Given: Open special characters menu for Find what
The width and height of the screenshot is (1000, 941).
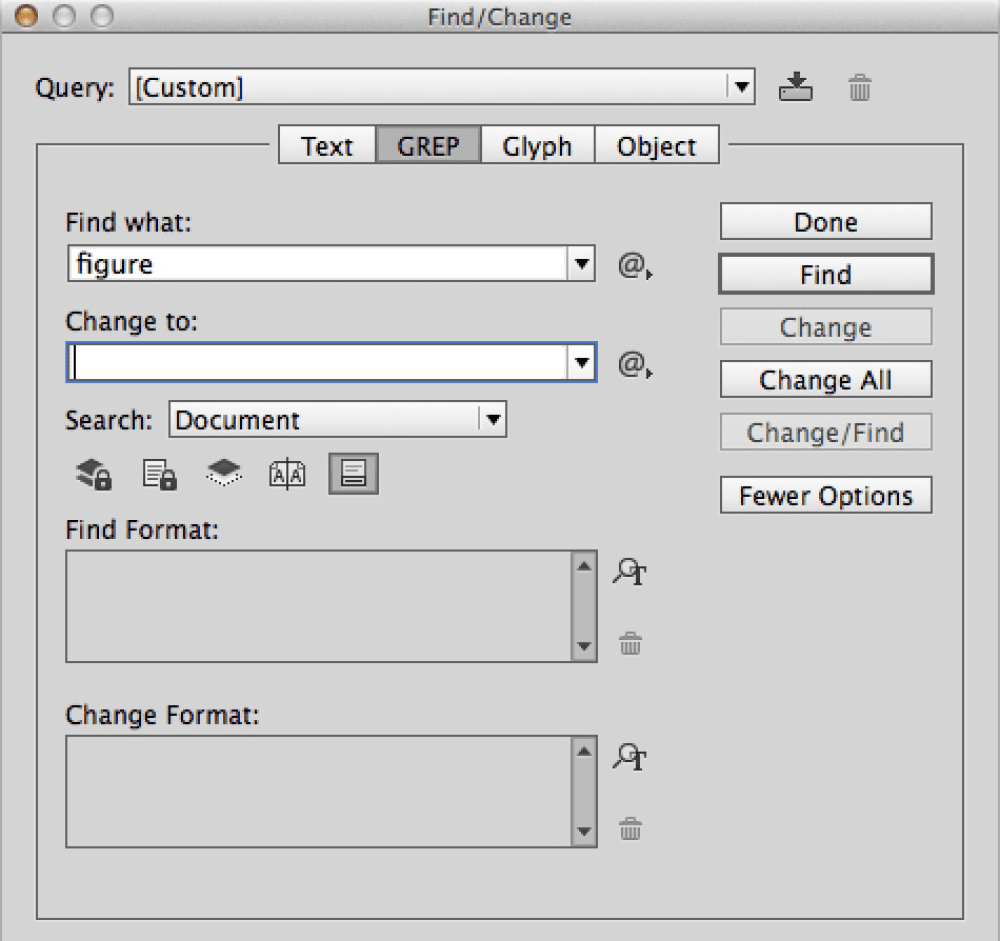Looking at the screenshot, I should point(632,266).
